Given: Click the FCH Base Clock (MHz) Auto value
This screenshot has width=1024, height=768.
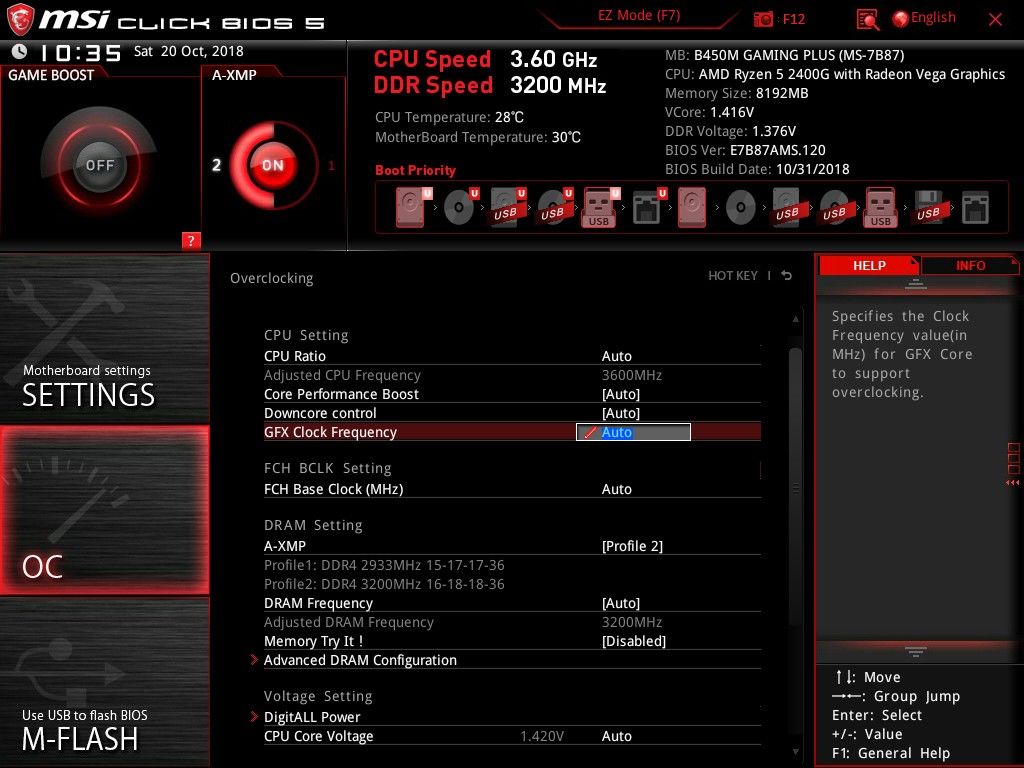Looking at the screenshot, I should [x=616, y=489].
